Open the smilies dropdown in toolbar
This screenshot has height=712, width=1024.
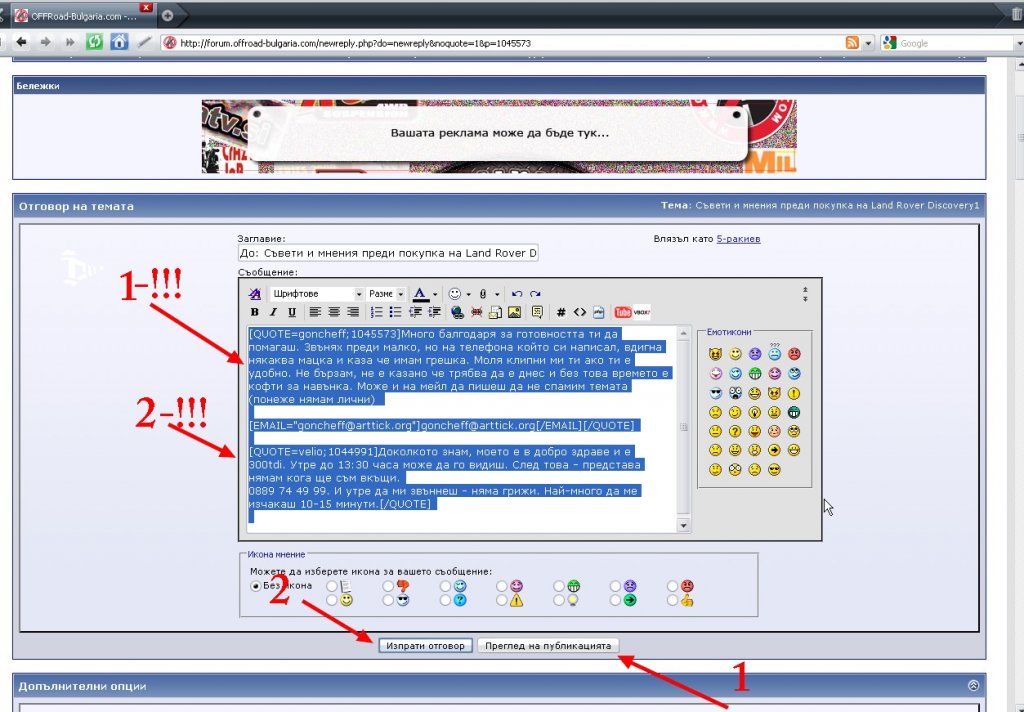coord(468,294)
